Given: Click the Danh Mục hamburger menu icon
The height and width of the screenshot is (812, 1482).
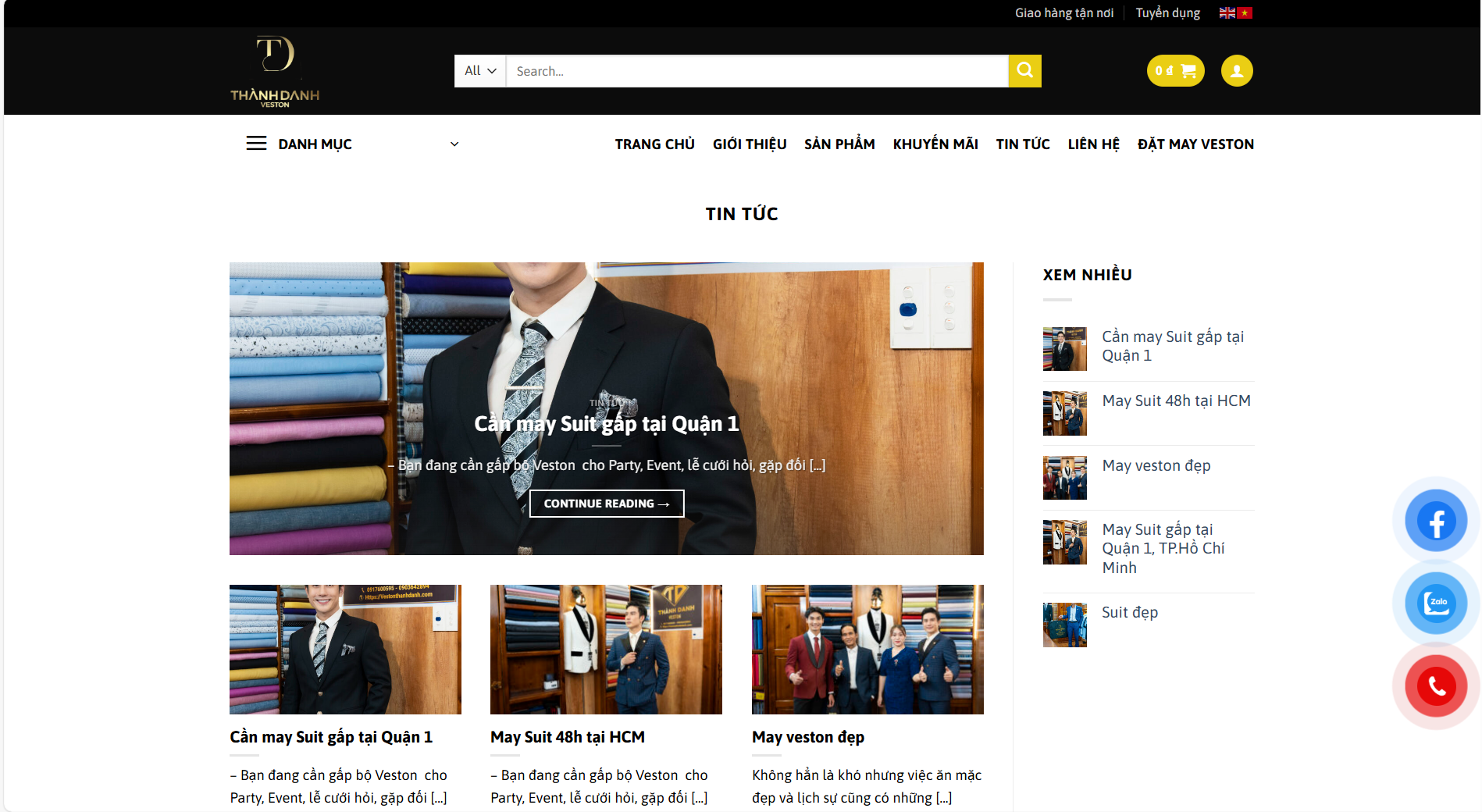Looking at the screenshot, I should pos(256,144).
